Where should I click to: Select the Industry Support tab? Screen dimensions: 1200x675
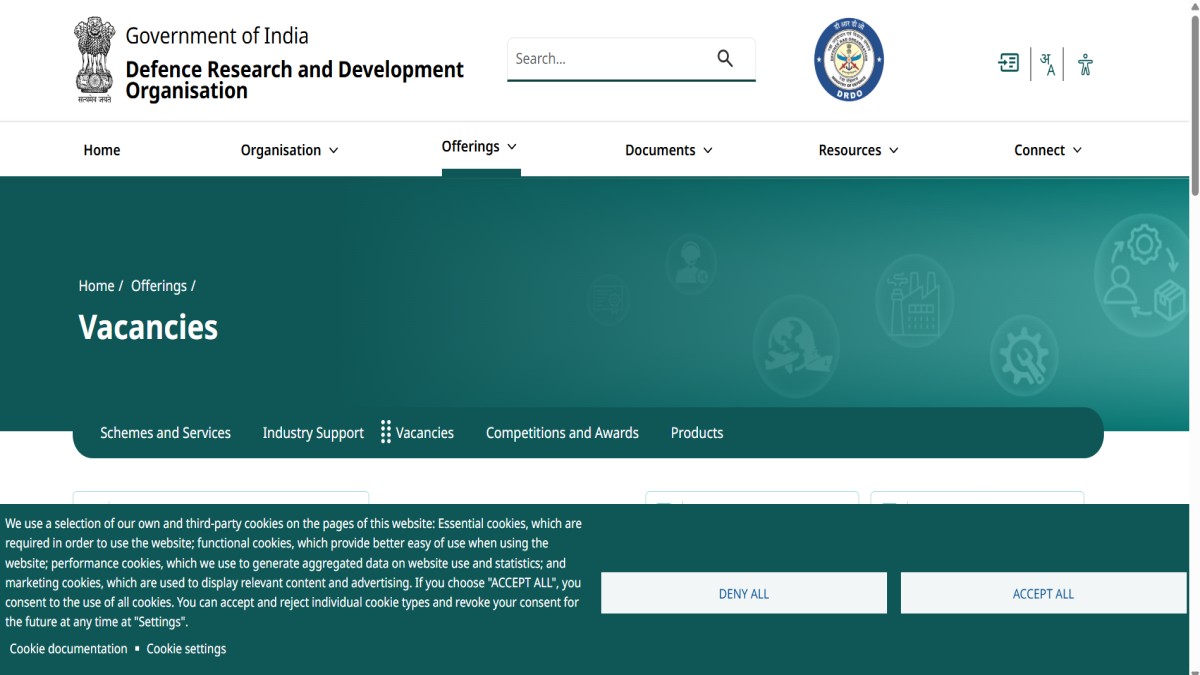[313, 433]
